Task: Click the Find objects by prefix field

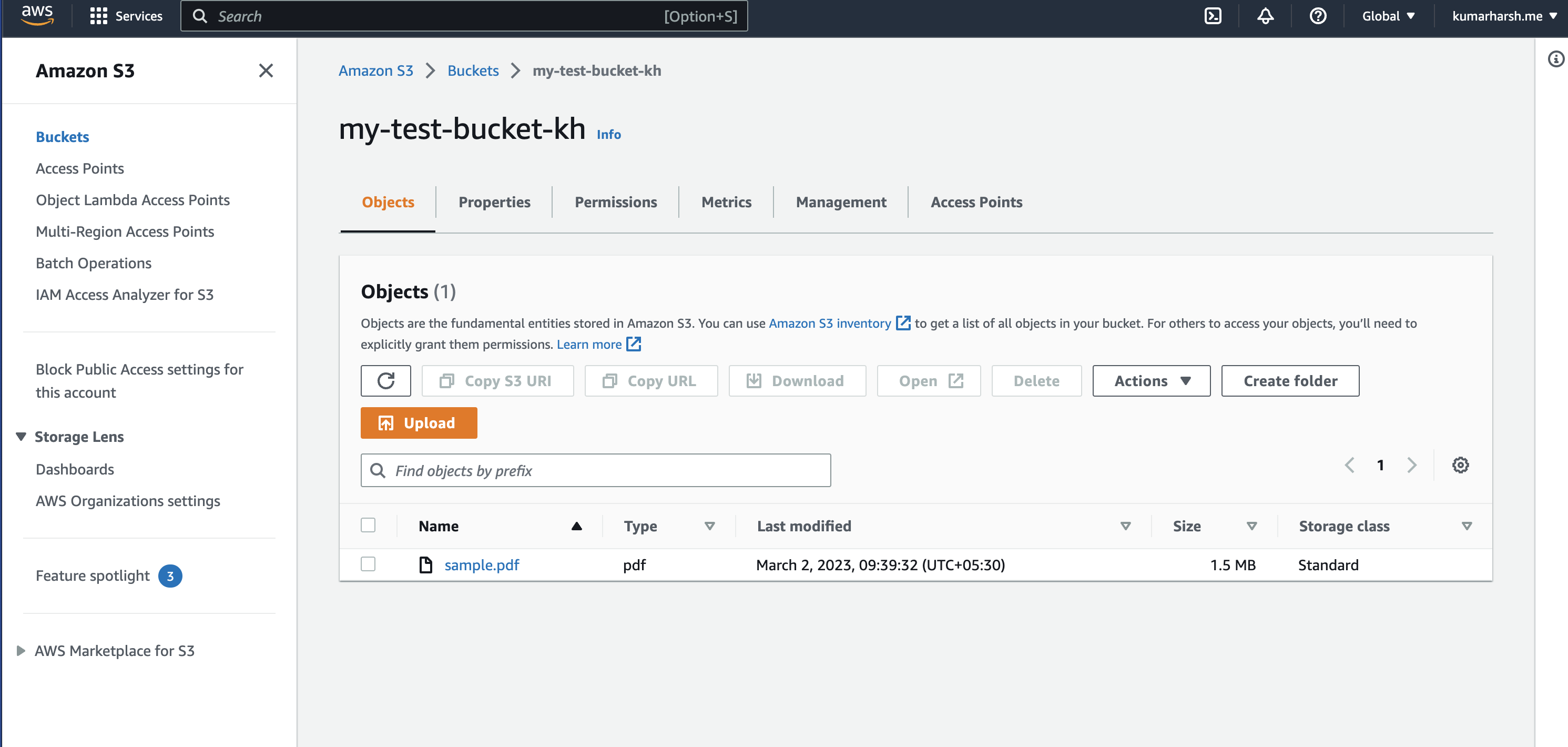Action: point(596,470)
